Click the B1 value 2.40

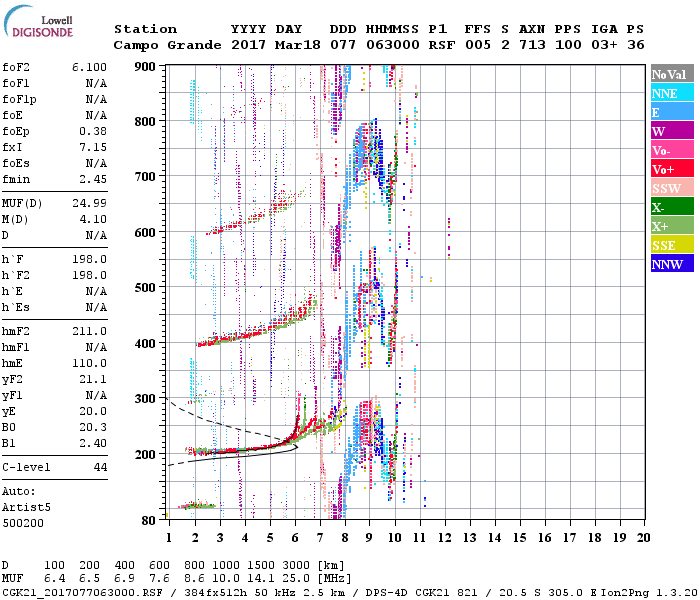93,443
